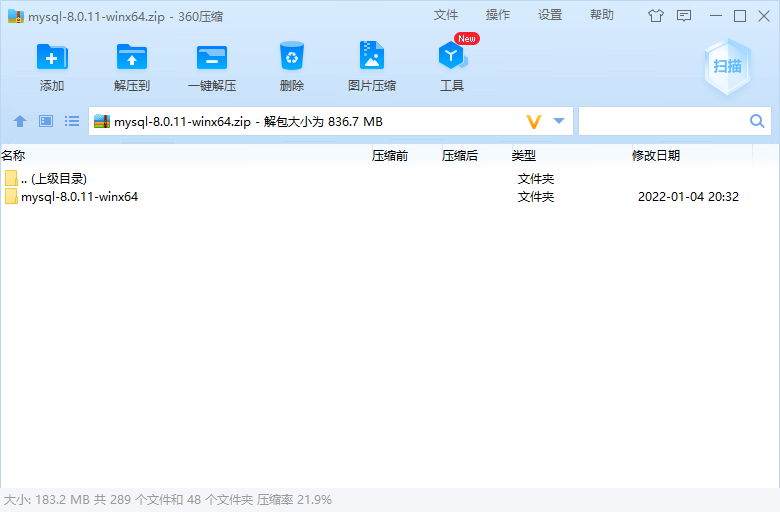Viewport: 780px width, 512px height.
Task: Click the search magnifier icon
Action: (x=757, y=121)
